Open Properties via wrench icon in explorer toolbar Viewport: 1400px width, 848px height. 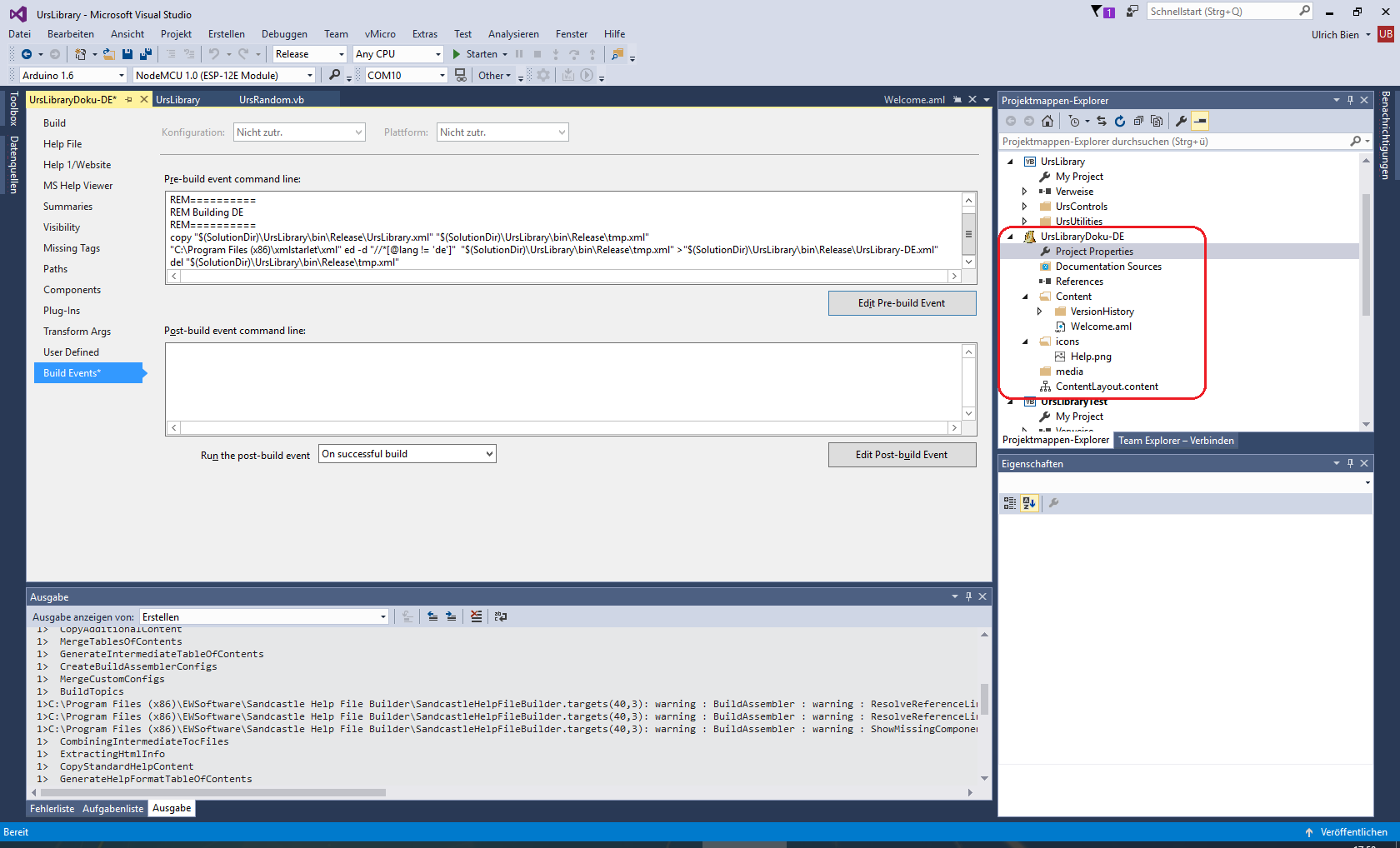(1181, 121)
